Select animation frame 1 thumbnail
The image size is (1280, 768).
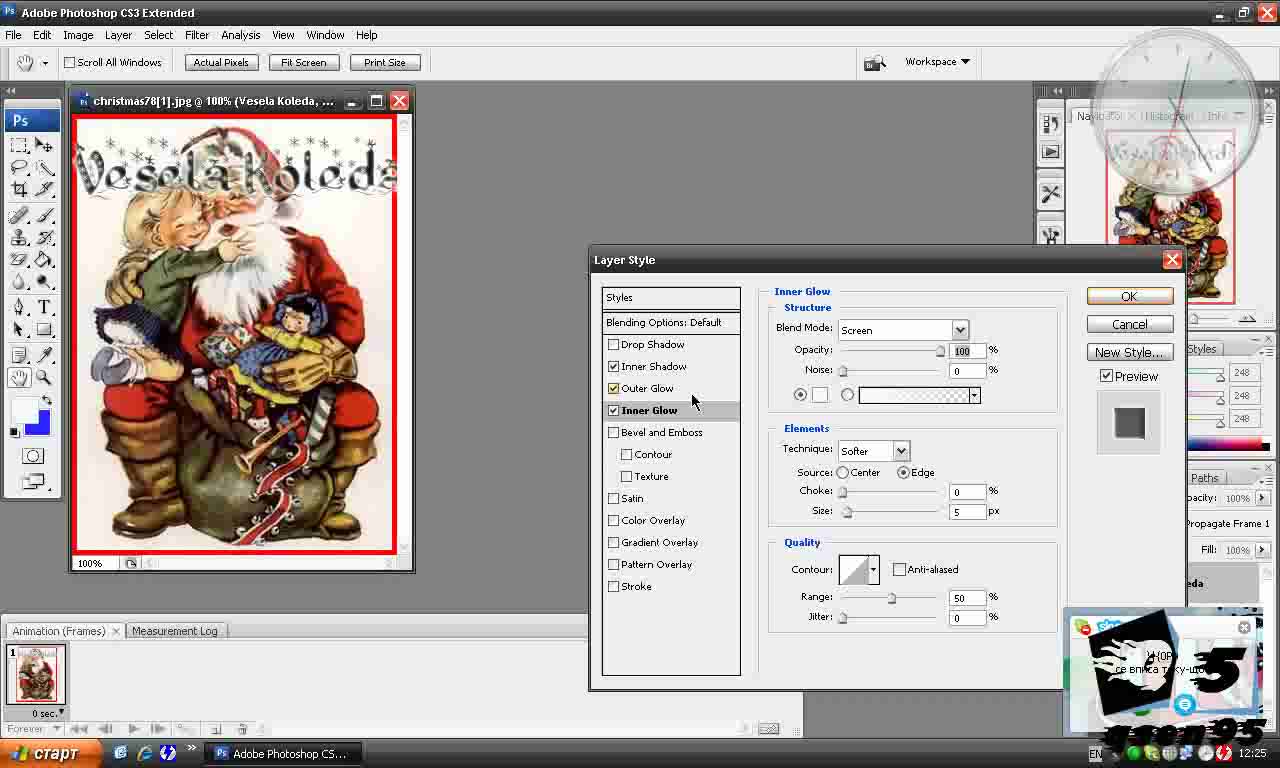[x=37, y=675]
